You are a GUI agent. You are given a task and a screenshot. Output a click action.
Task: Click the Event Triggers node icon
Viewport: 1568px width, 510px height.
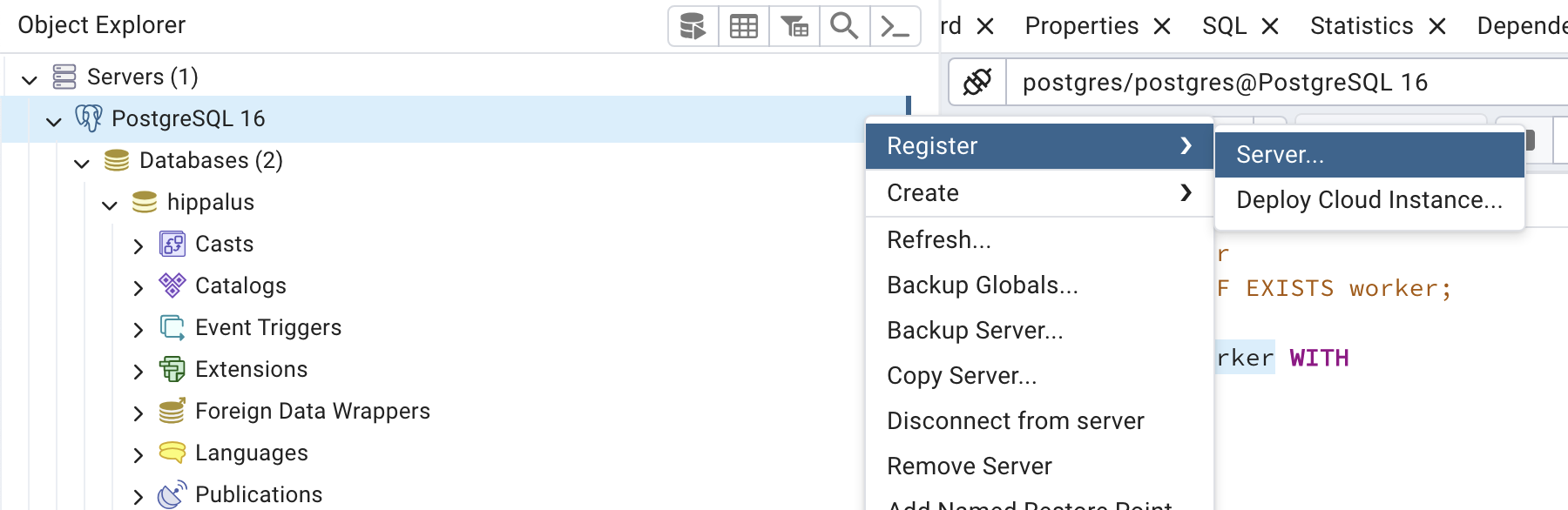pyautogui.click(x=172, y=327)
